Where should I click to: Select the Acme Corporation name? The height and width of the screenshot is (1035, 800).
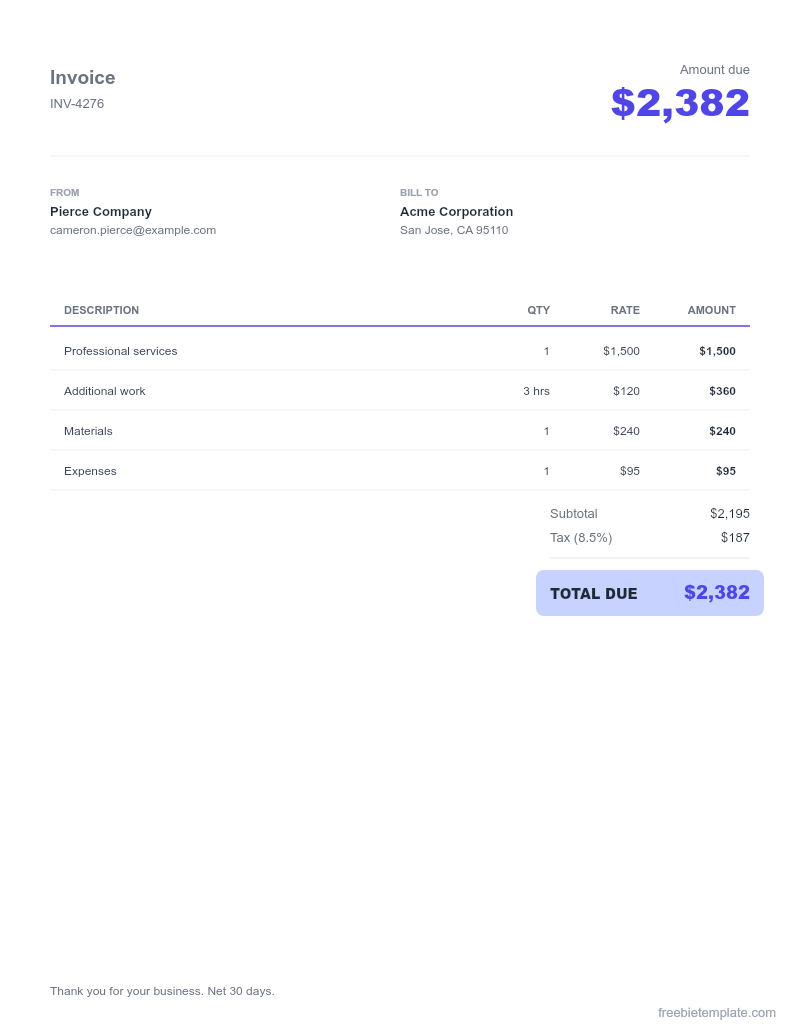click(457, 212)
